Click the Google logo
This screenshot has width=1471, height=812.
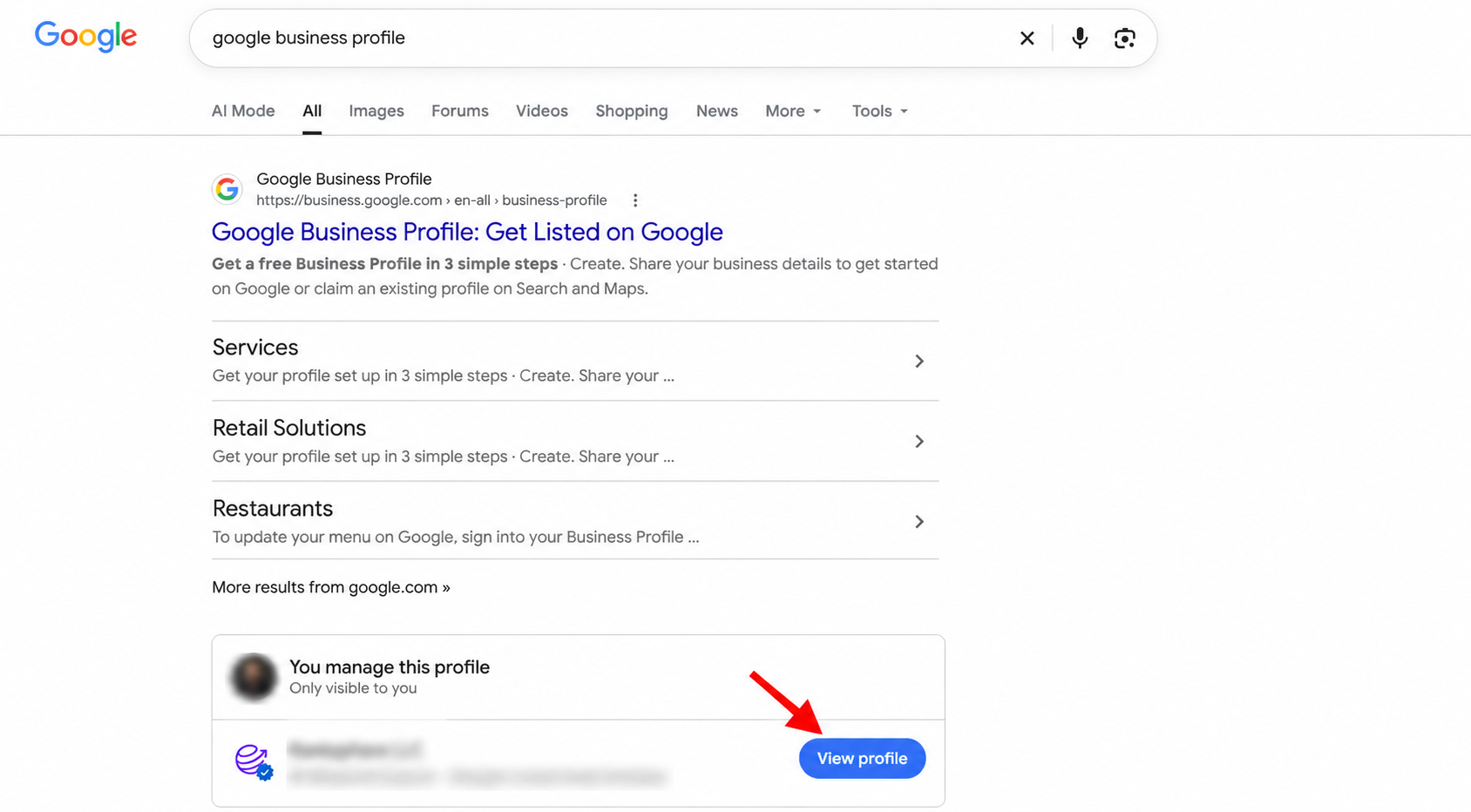click(85, 37)
